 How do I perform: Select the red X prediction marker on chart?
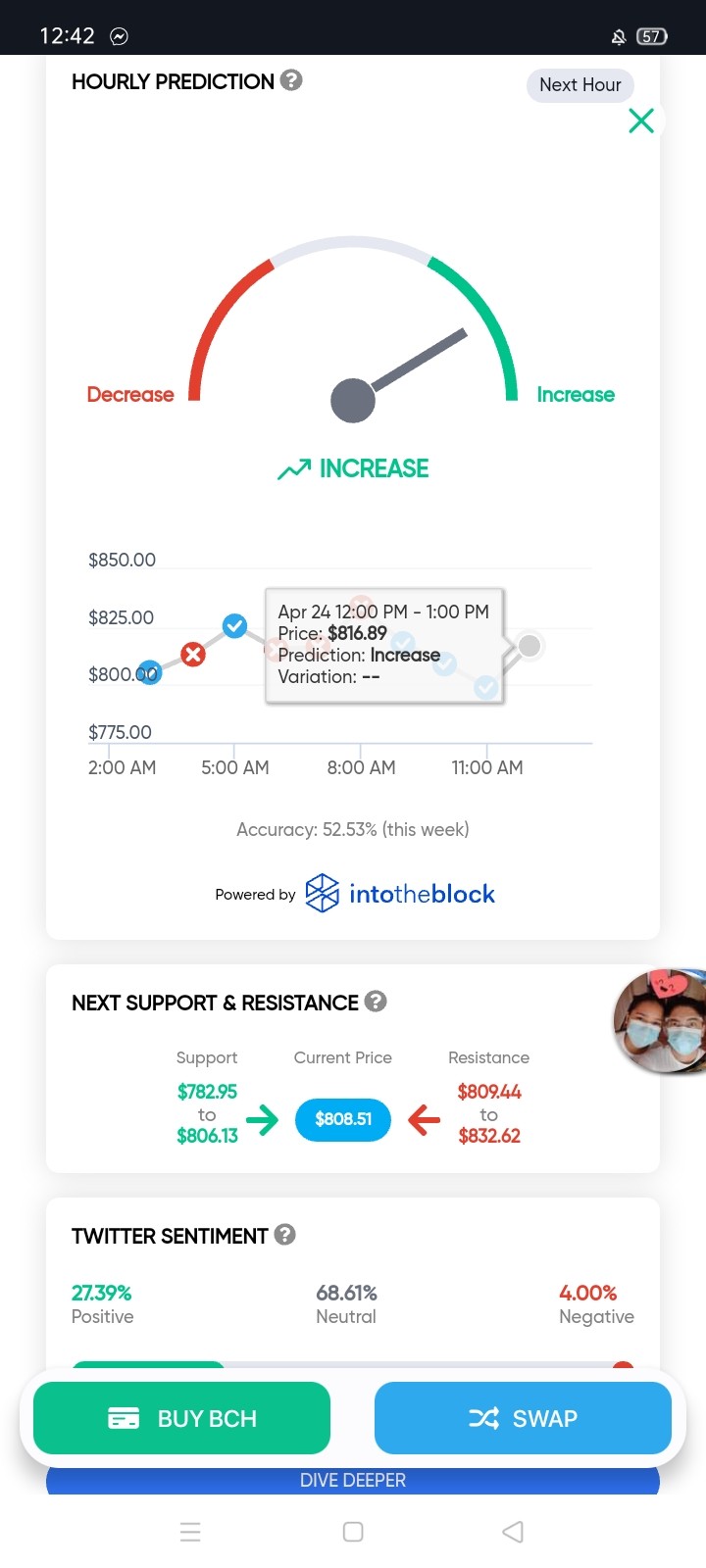point(193,654)
